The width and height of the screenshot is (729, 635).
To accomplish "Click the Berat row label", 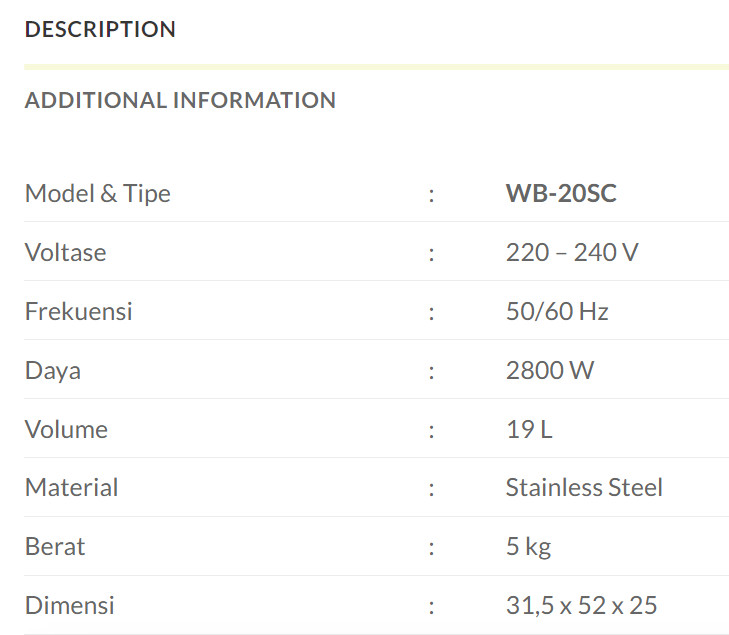I will [55, 546].
